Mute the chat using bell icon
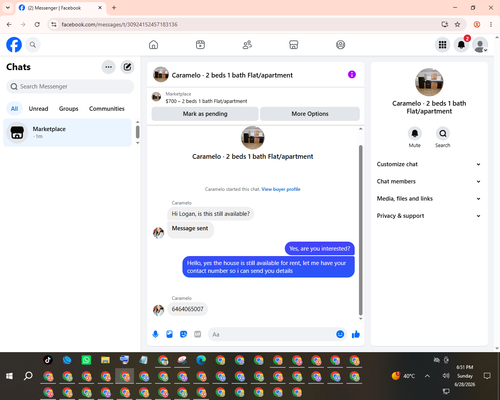The image size is (500, 400). (414, 134)
